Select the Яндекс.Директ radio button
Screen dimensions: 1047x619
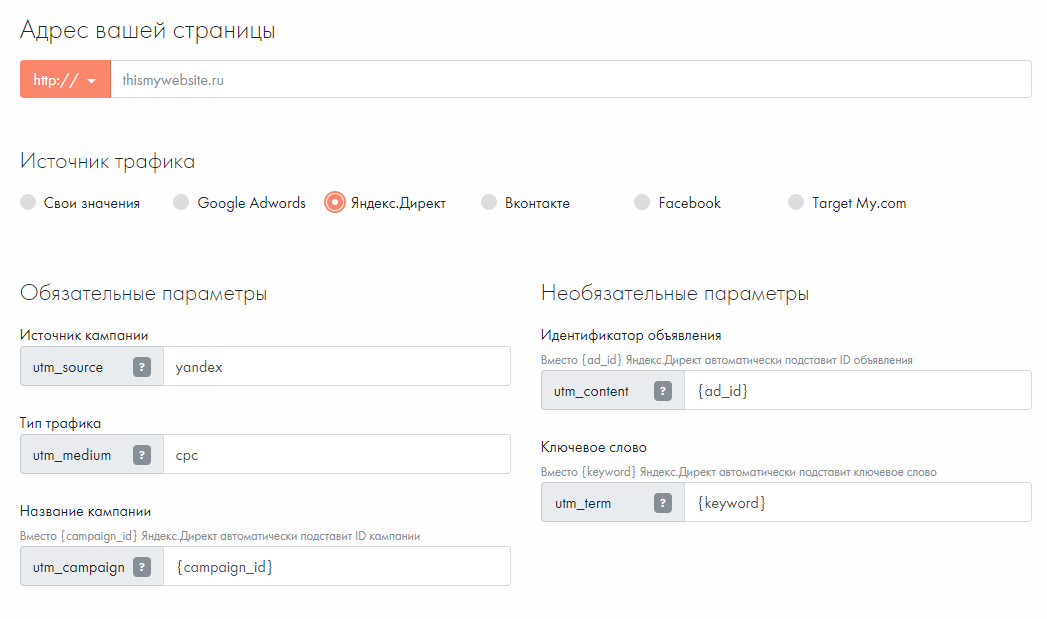point(335,202)
